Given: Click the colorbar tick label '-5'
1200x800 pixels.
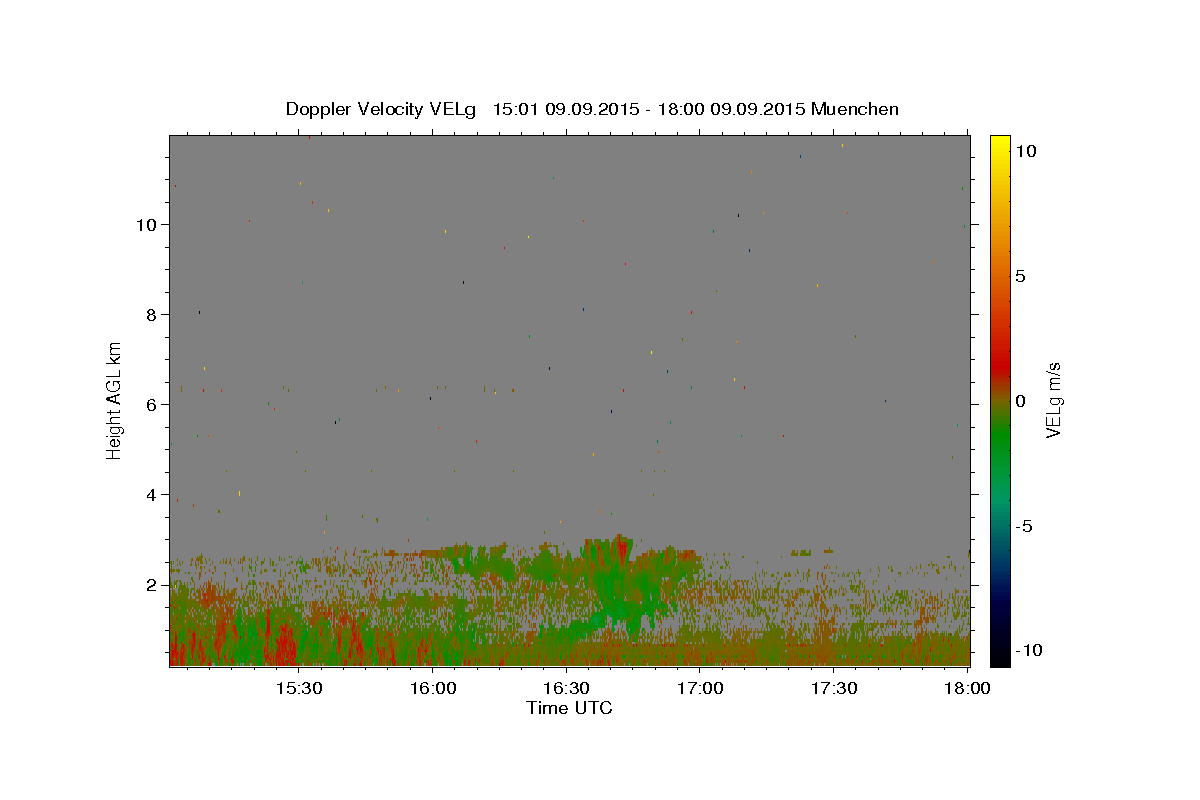Looking at the screenshot, I should tap(1023, 526).
